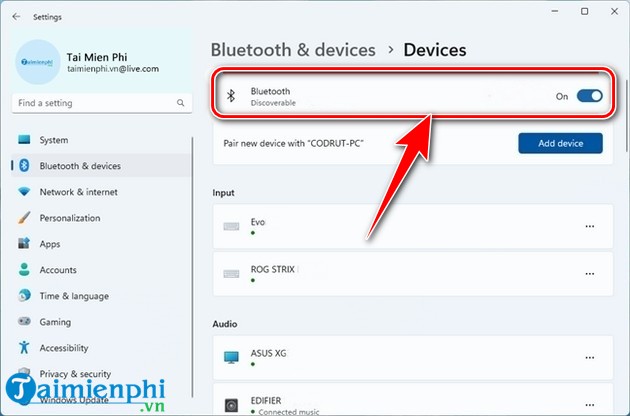Open Time & language settings
This screenshot has width=630, height=416.
102,296
